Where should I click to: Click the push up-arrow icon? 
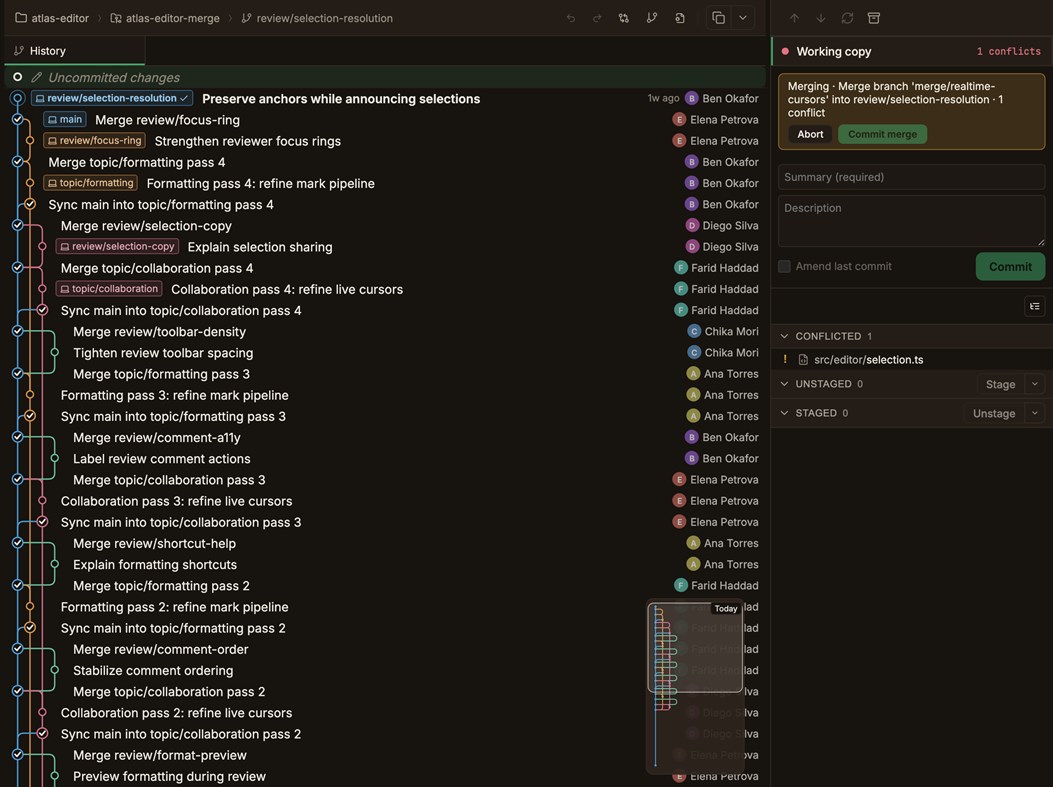click(794, 18)
